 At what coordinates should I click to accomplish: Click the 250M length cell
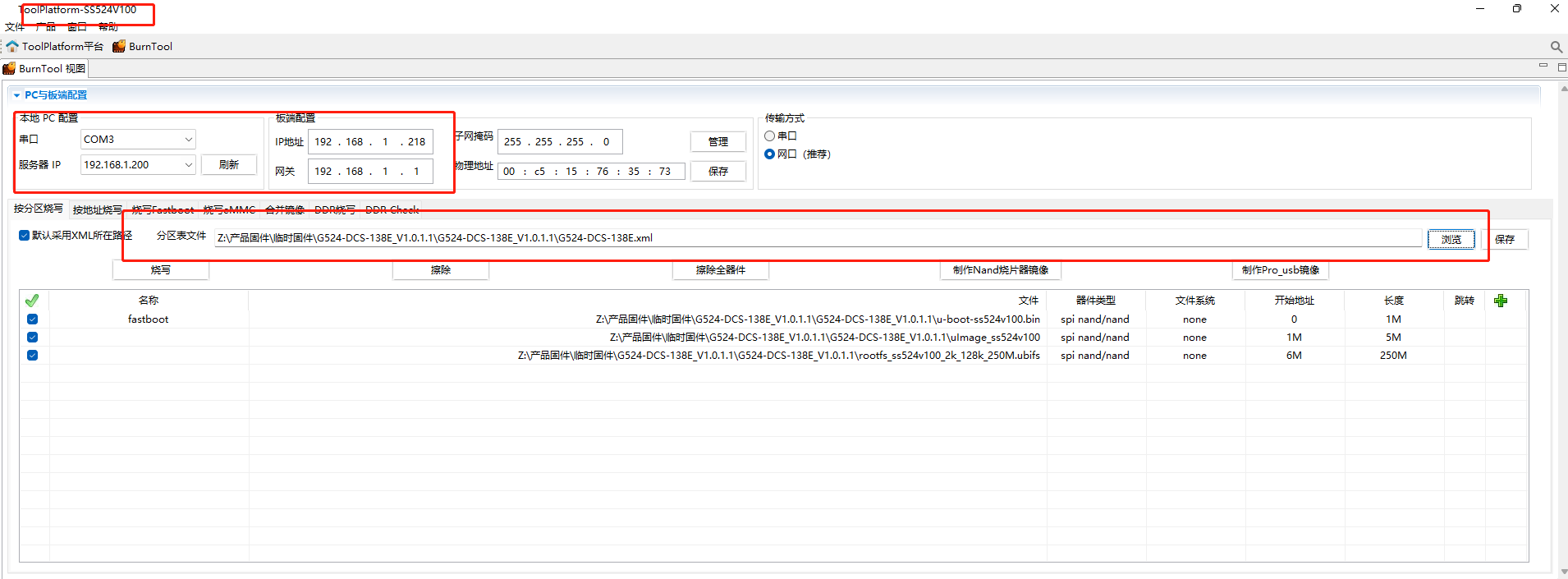click(1394, 356)
